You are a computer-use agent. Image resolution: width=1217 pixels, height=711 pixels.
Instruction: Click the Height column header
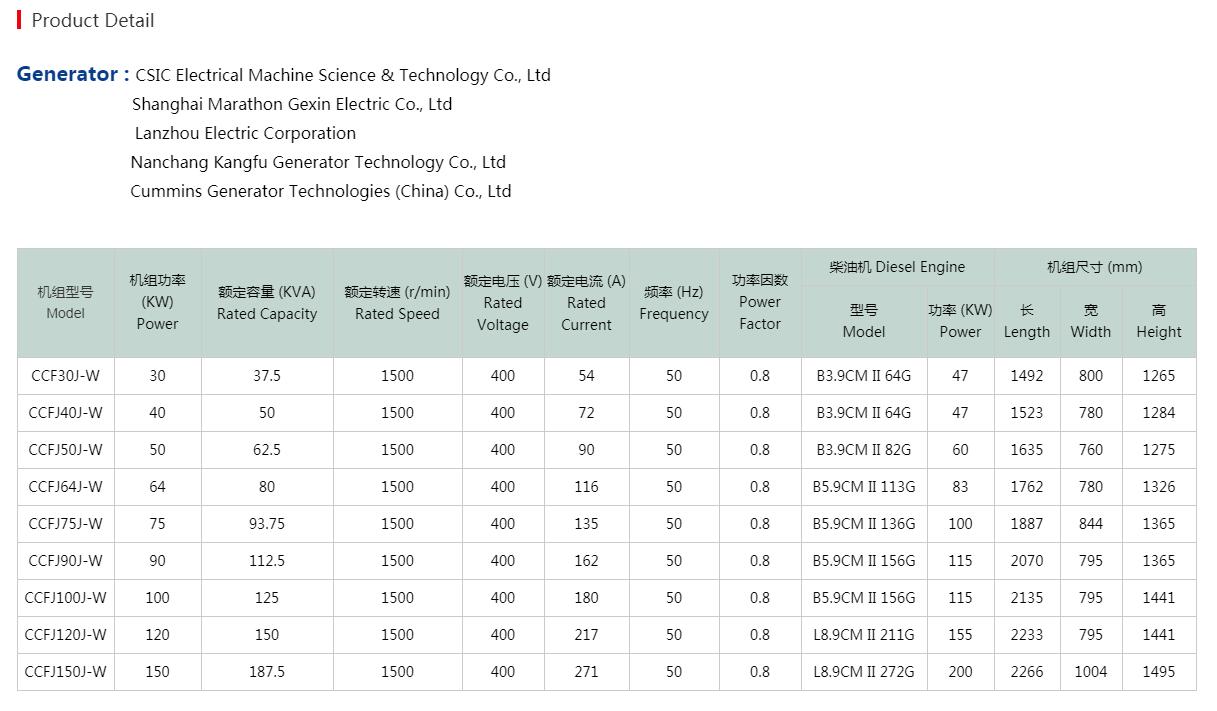tap(1158, 321)
